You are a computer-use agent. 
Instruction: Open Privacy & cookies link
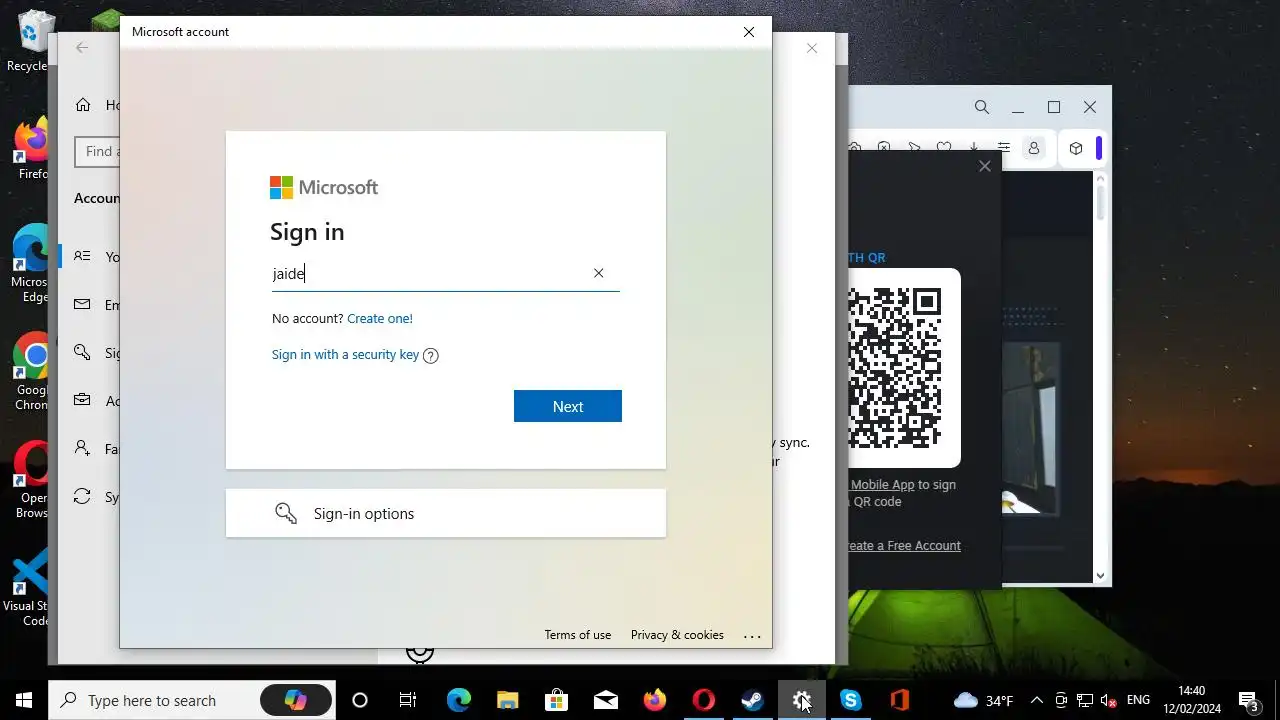(x=677, y=635)
